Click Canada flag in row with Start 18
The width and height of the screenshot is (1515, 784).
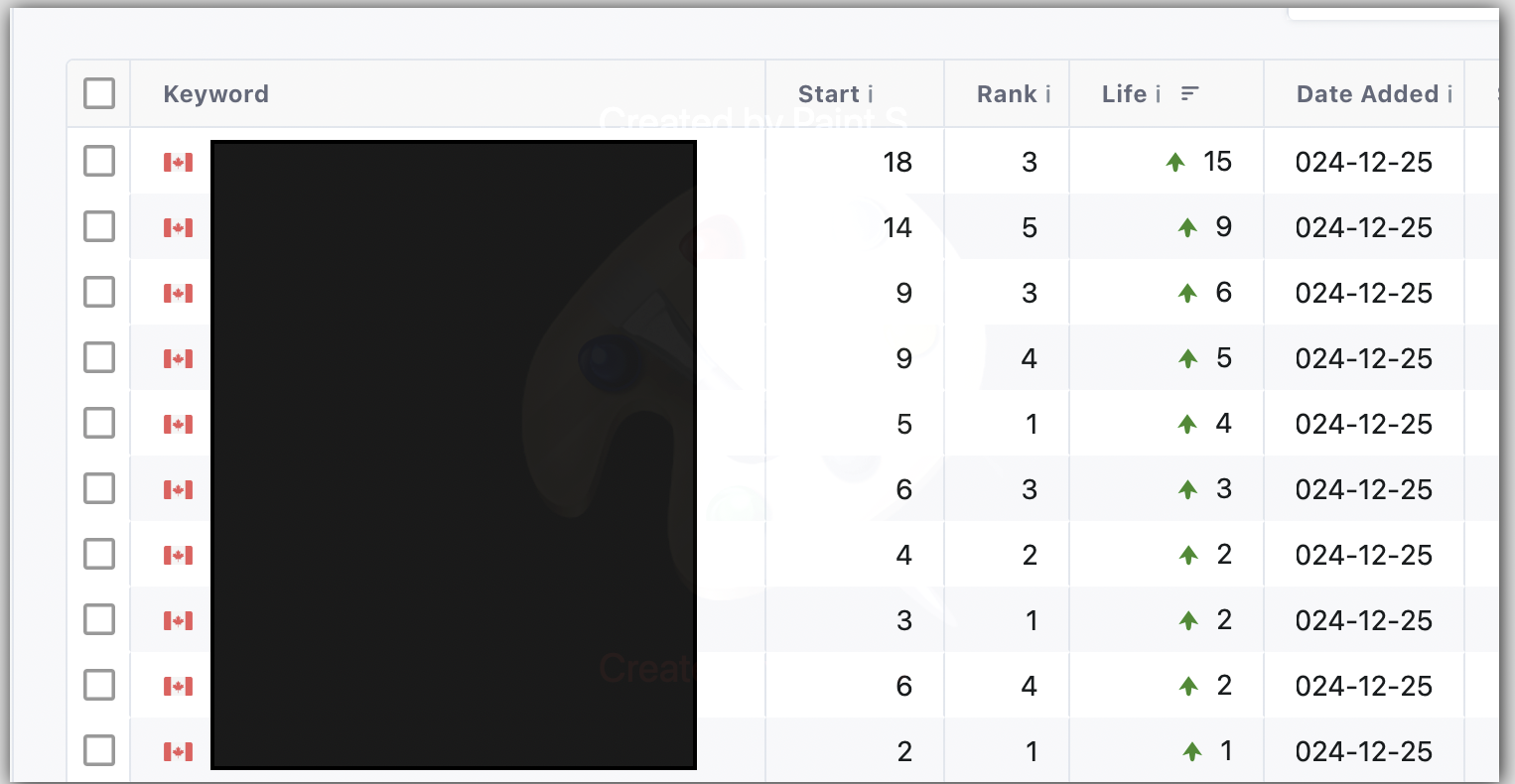coord(179,162)
